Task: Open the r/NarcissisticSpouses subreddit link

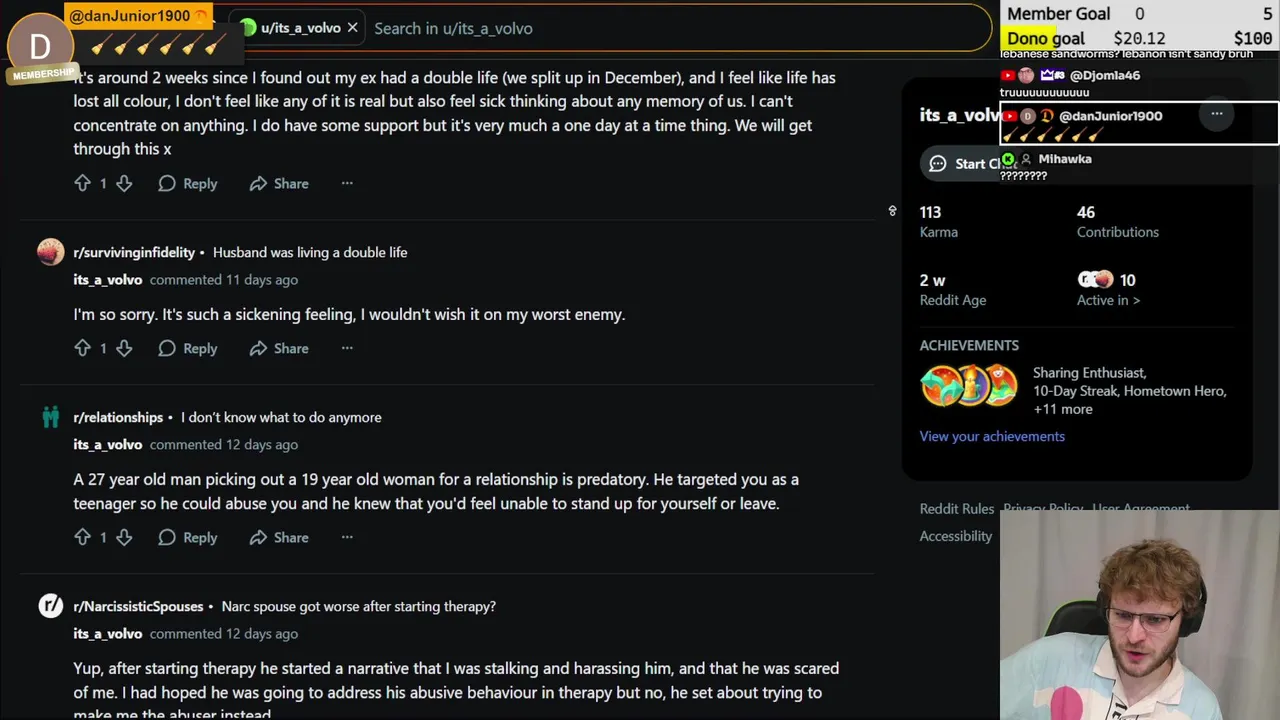Action: pos(138,606)
